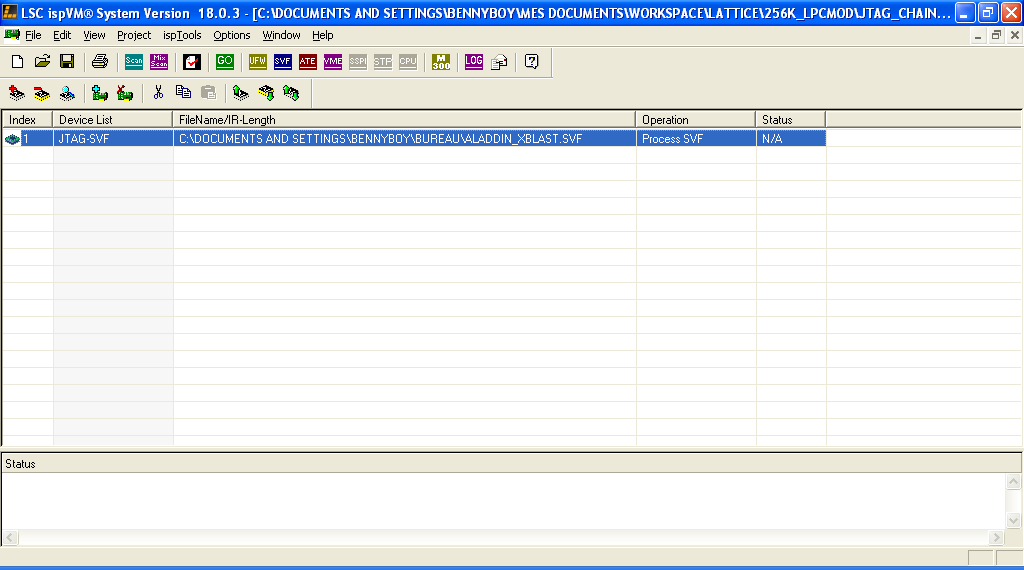
Task: Remove device with red minus chip icon
Action: coord(42,93)
